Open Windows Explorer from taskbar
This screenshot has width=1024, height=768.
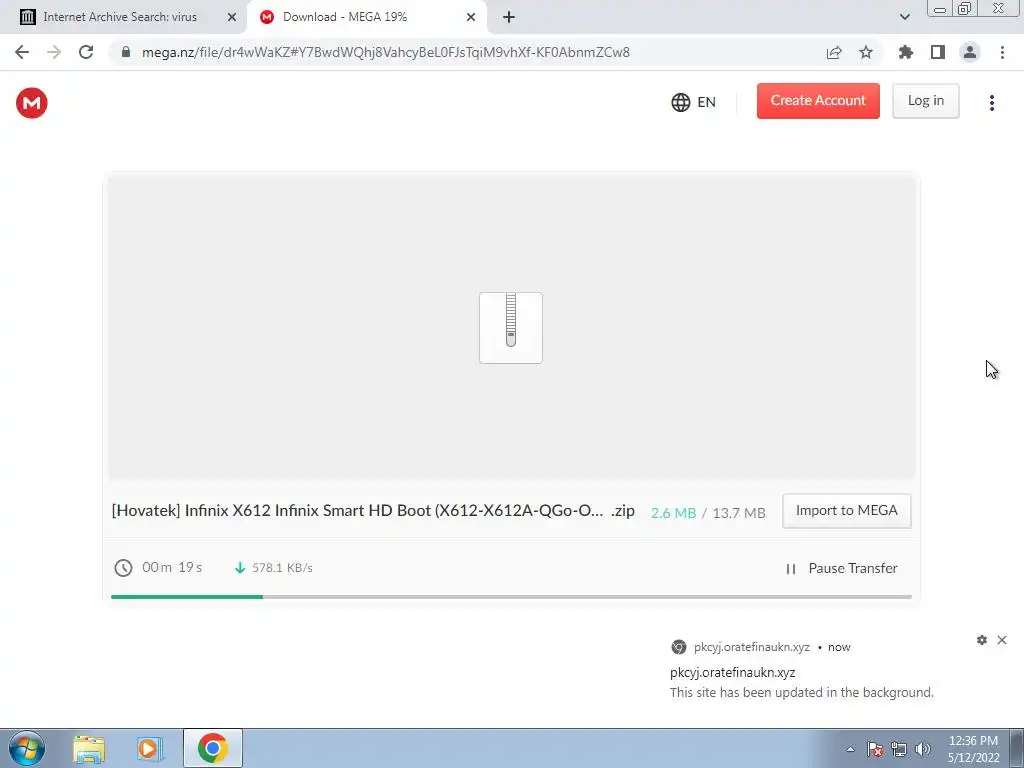pyautogui.click(x=89, y=748)
